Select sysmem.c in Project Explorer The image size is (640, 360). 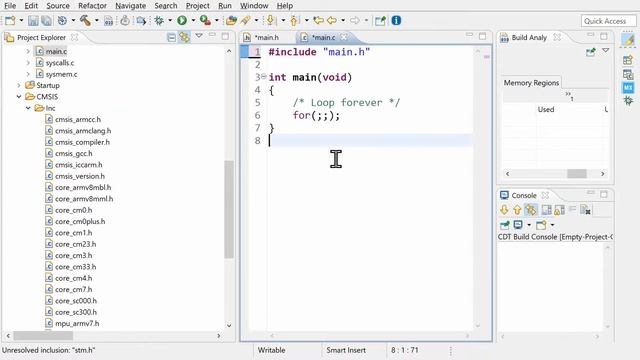tap(61, 74)
